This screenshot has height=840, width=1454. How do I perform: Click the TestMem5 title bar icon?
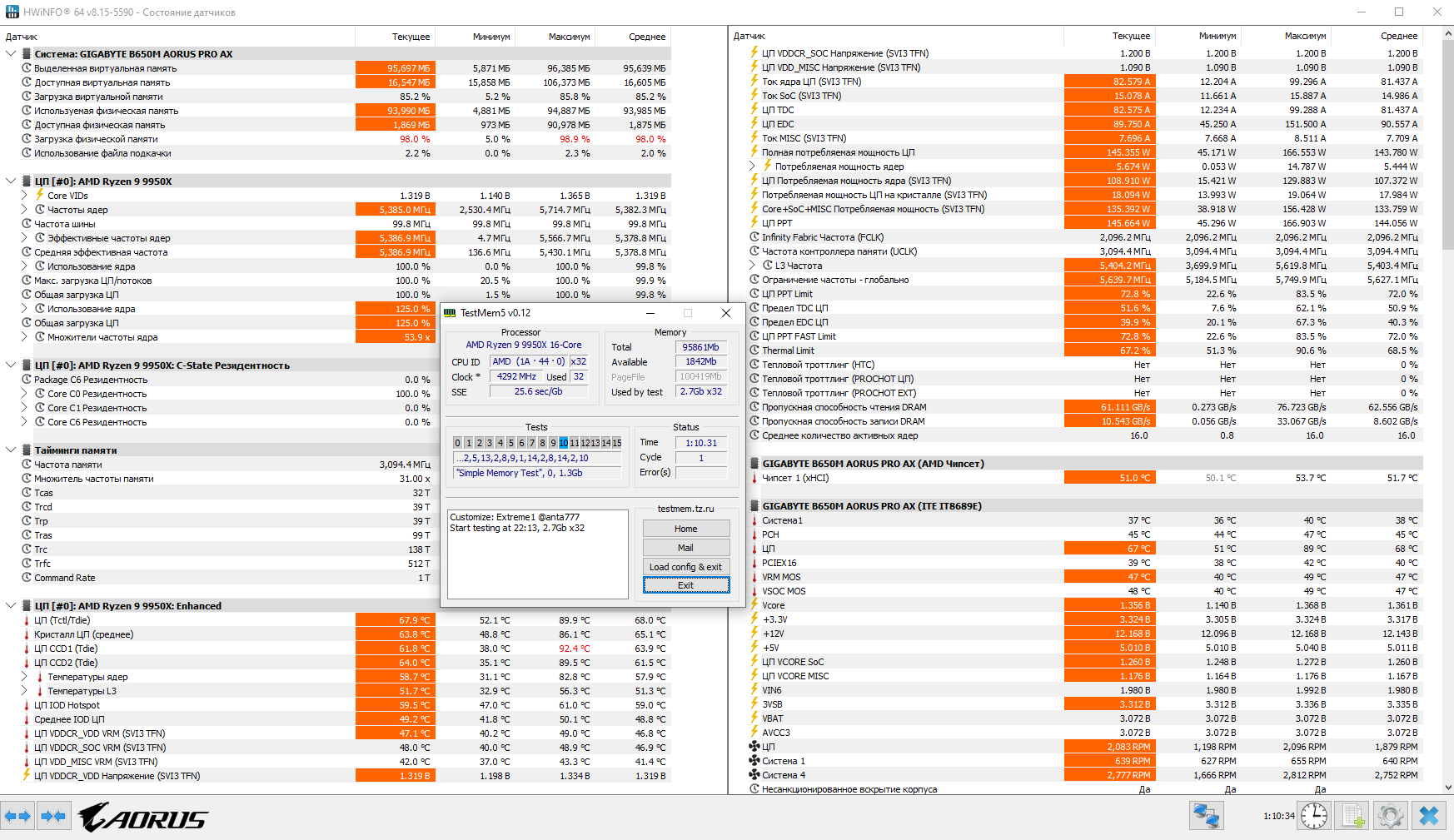click(450, 313)
